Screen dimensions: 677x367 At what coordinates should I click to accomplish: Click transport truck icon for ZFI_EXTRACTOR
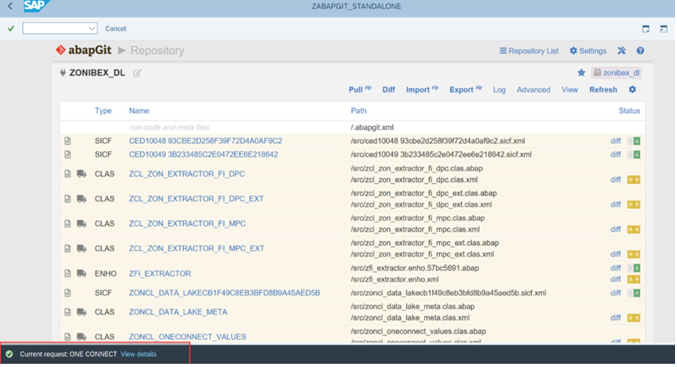[82, 274]
